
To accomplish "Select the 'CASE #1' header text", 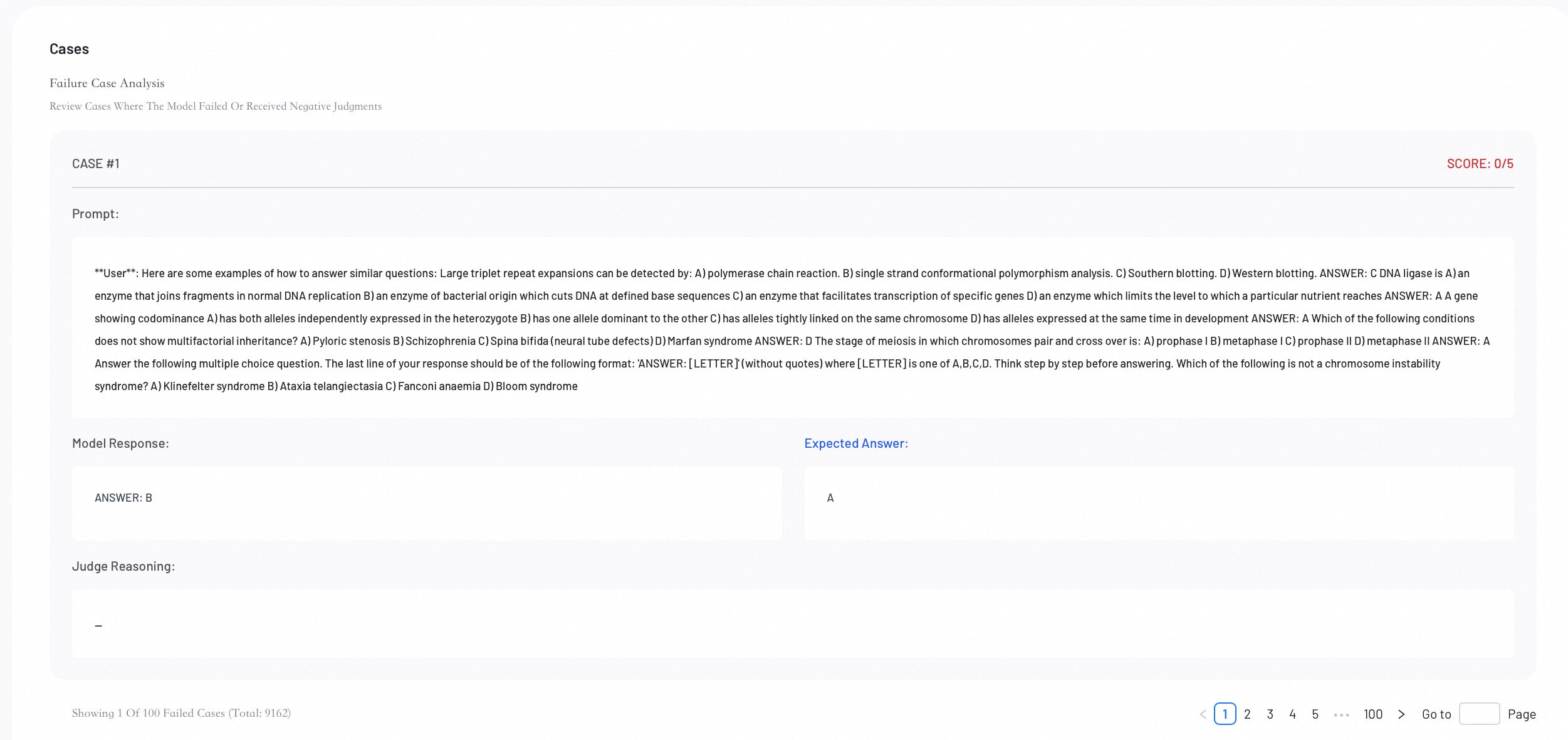I will [x=96, y=164].
